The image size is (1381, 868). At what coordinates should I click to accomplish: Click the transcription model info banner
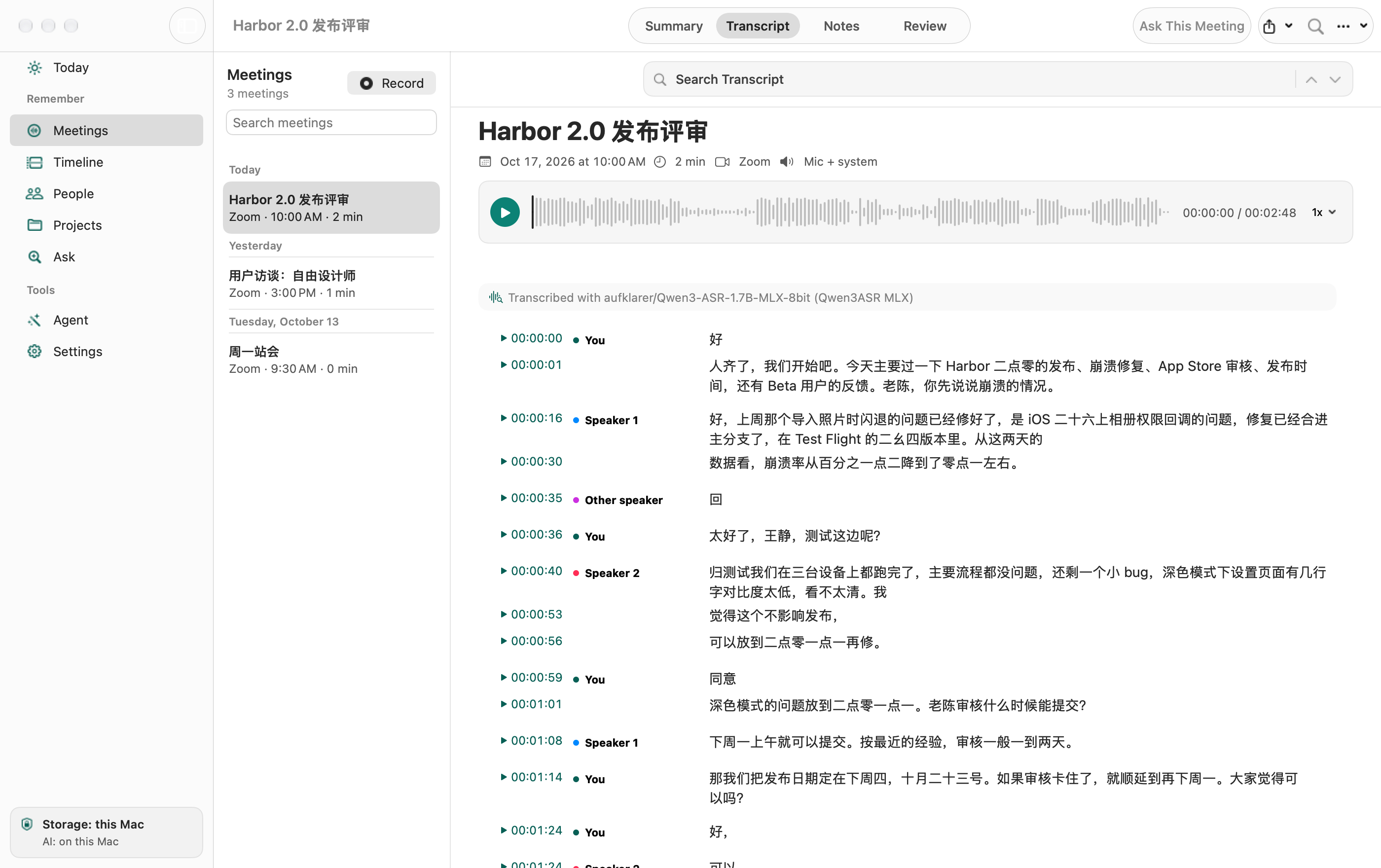907,297
